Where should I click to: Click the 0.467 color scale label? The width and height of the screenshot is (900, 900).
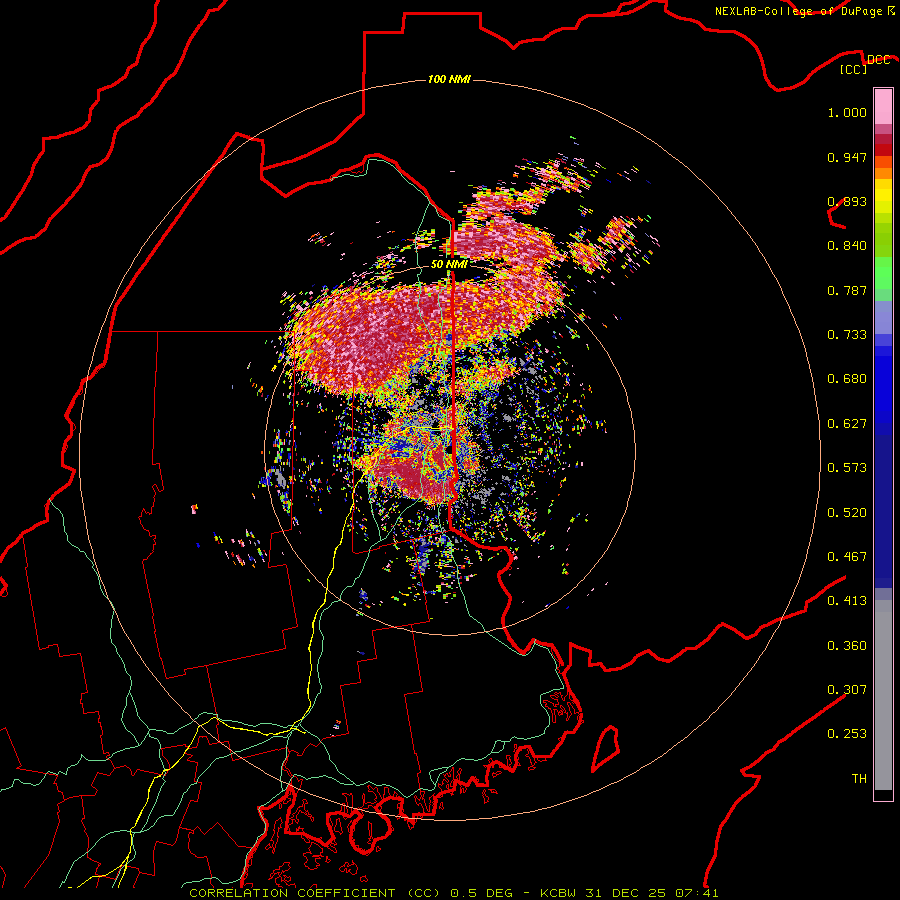point(847,557)
